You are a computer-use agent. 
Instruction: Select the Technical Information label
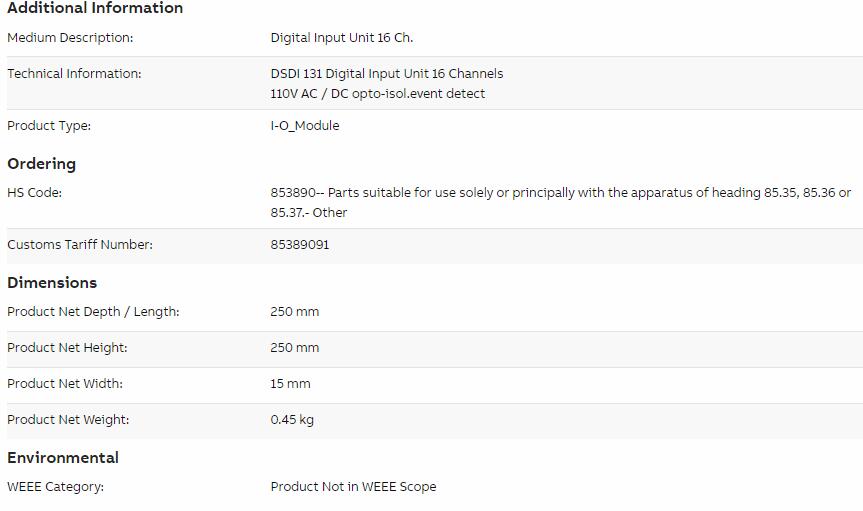74,74
